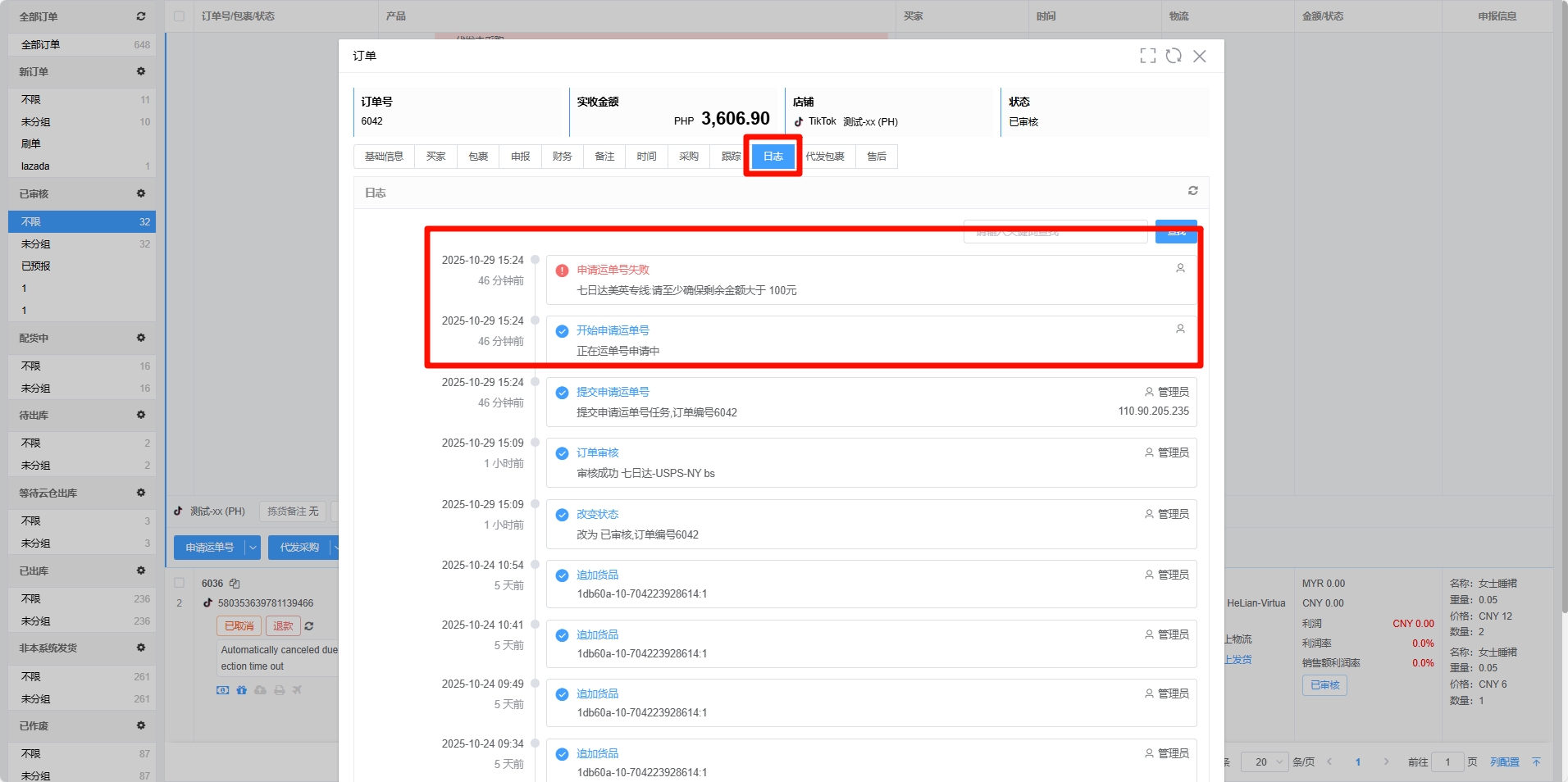Click the gift icon under order 6036
The height and width of the screenshot is (782, 1568).
pos(241,690)
